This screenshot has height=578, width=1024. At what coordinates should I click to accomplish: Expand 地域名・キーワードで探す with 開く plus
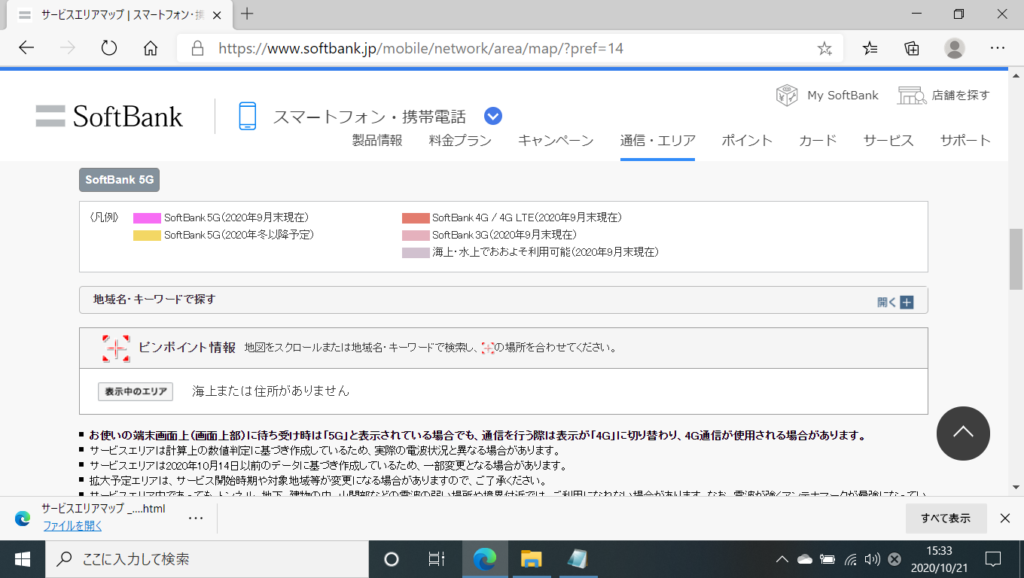coord(895,302)
